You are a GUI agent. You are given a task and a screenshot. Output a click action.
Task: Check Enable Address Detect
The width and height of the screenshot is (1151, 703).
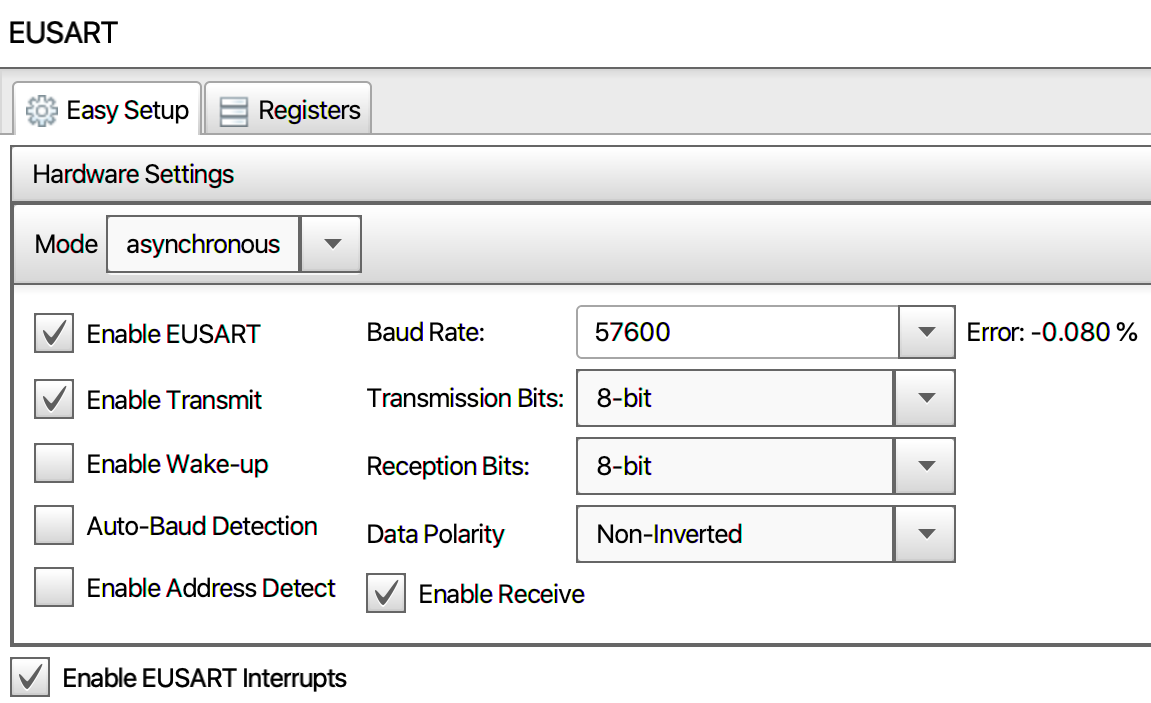click(54, 588)
